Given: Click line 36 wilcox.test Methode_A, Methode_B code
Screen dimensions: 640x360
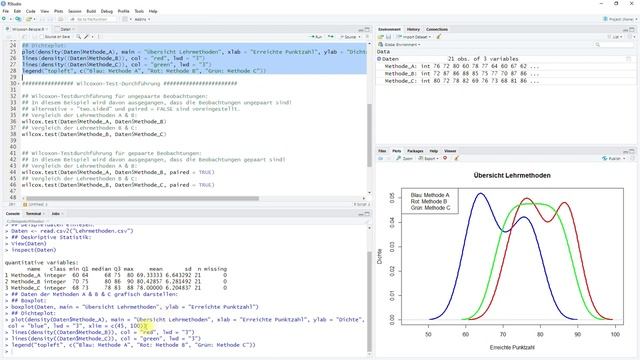Looking at the screenshot, I should (94, 122).
